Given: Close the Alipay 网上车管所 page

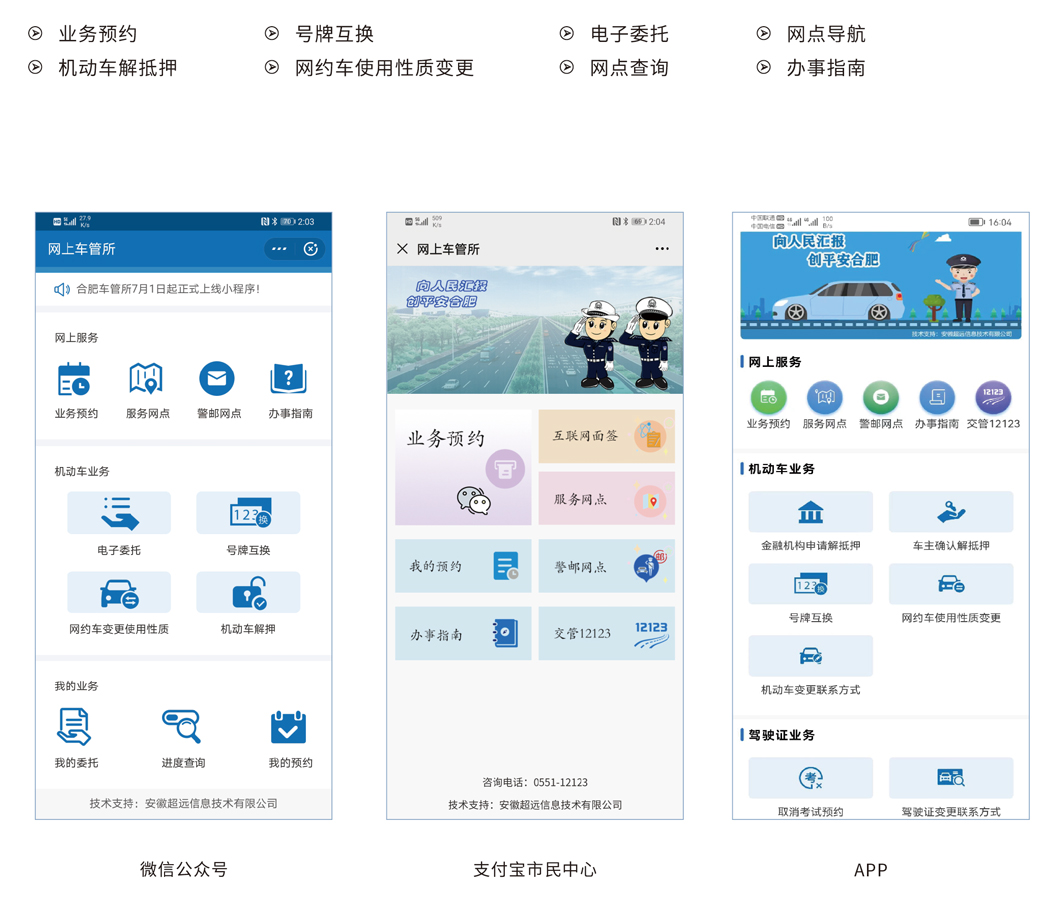Looking at the screenshot, I should [x=402, y=249].
